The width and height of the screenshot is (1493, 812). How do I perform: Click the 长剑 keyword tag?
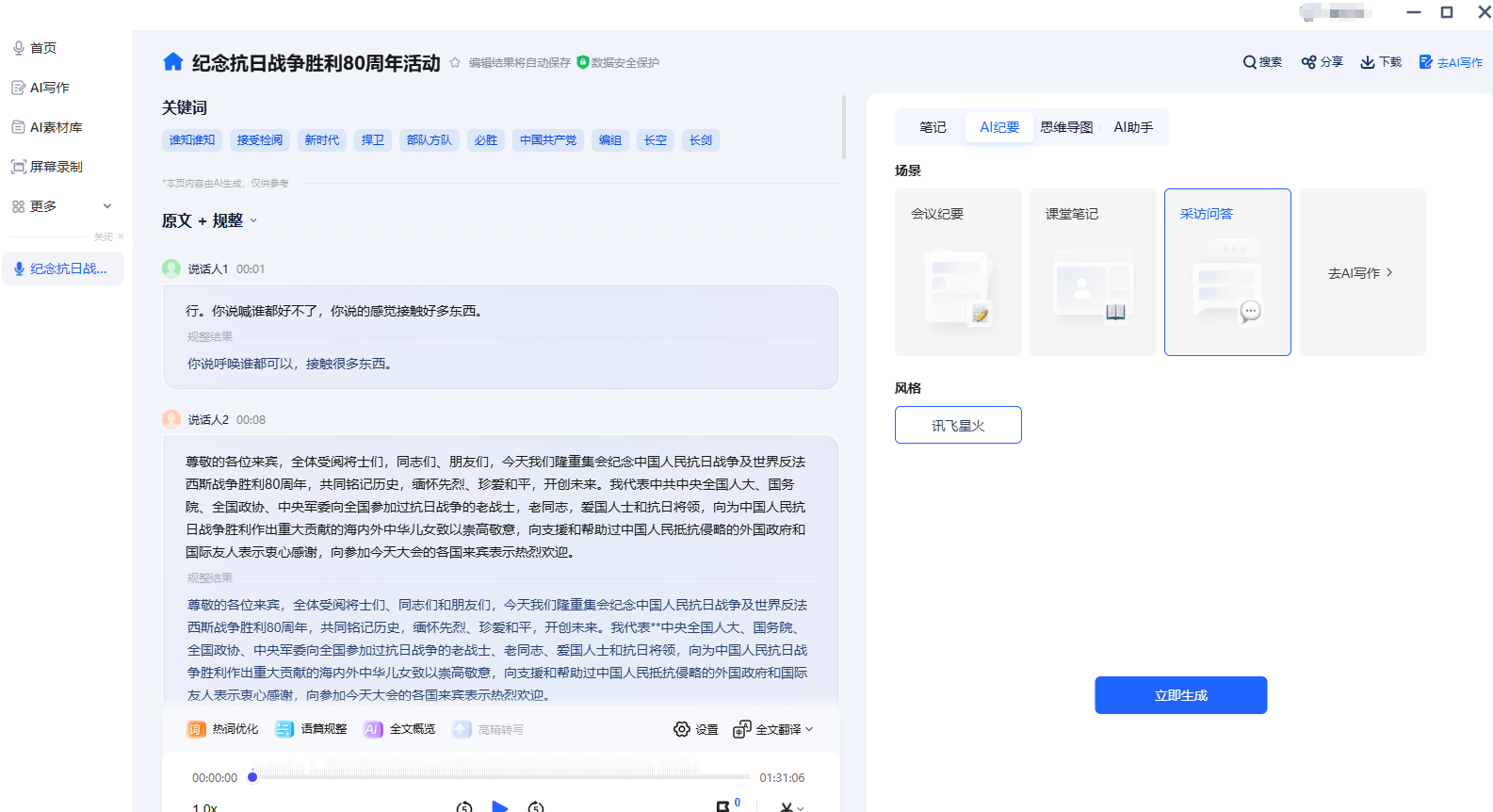[701, 140]
